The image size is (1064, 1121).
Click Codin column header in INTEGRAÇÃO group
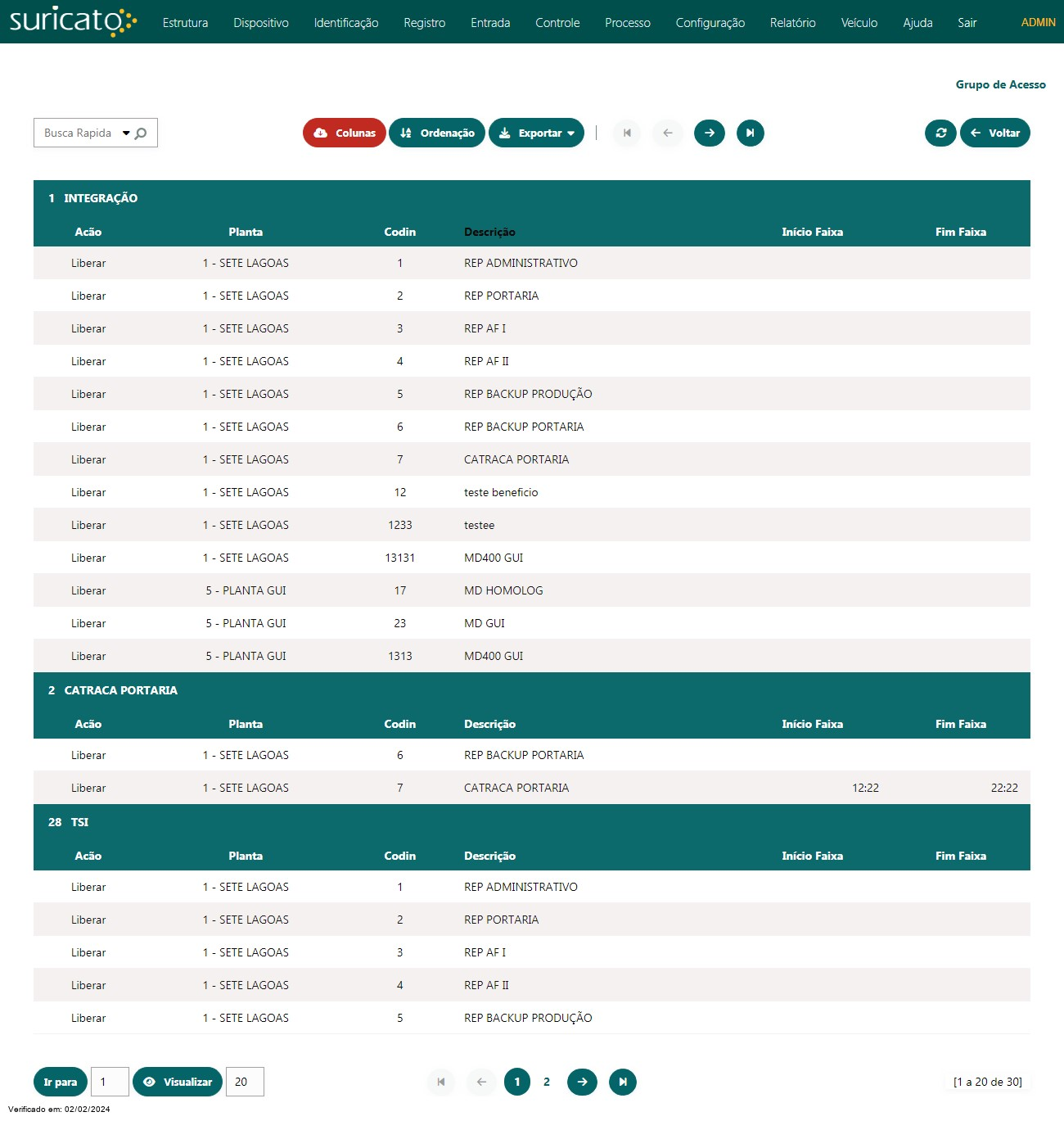click(400, 232)
